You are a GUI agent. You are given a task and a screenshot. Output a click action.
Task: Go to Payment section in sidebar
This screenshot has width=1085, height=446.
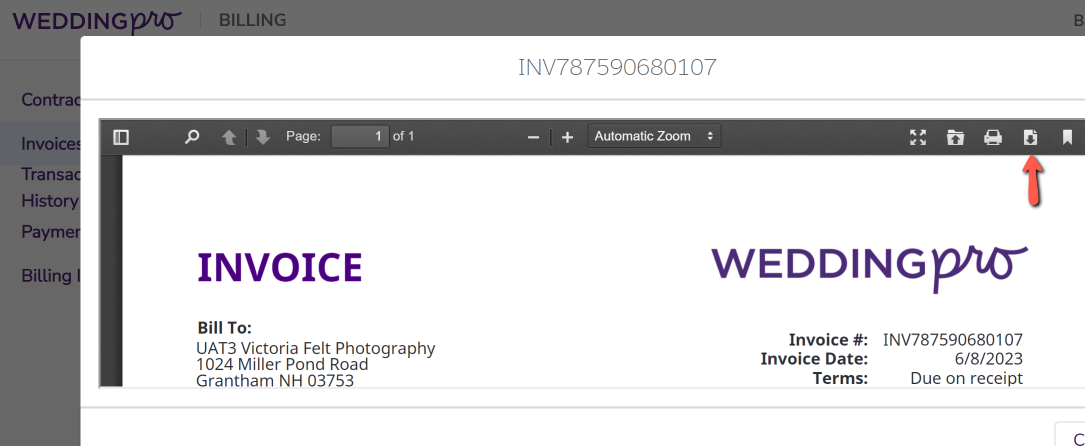pyautogui.click(x=51, y=231)
